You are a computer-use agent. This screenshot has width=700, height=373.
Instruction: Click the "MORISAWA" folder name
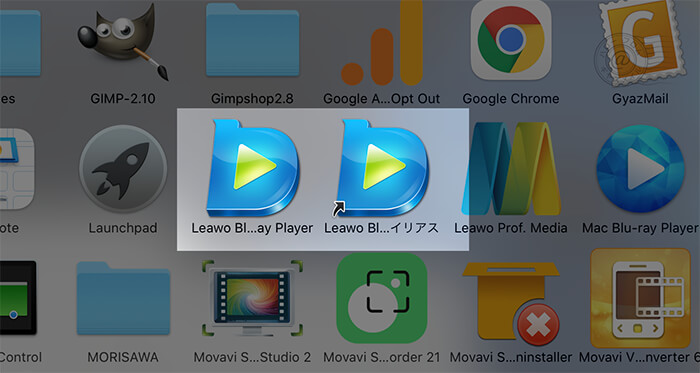pyautogui.click(x=123, y=357)
